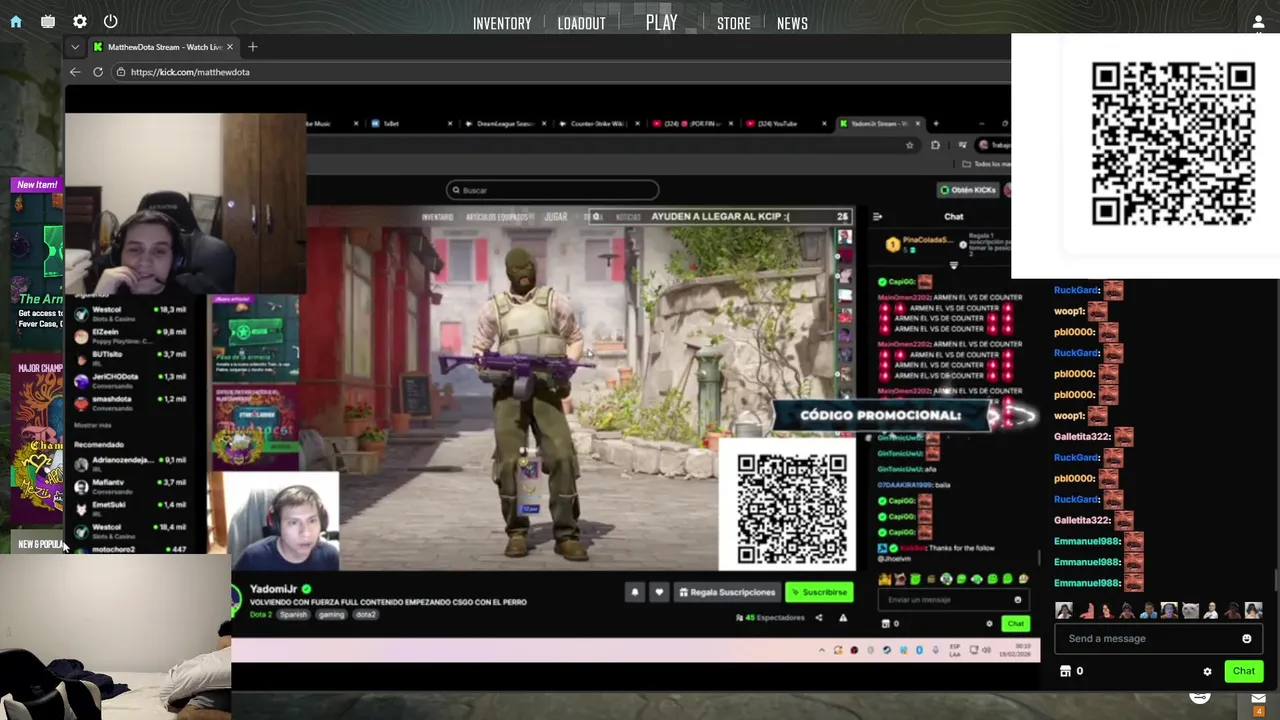
Task: Click the Spanish tag
Action: [x=293, y=614]
